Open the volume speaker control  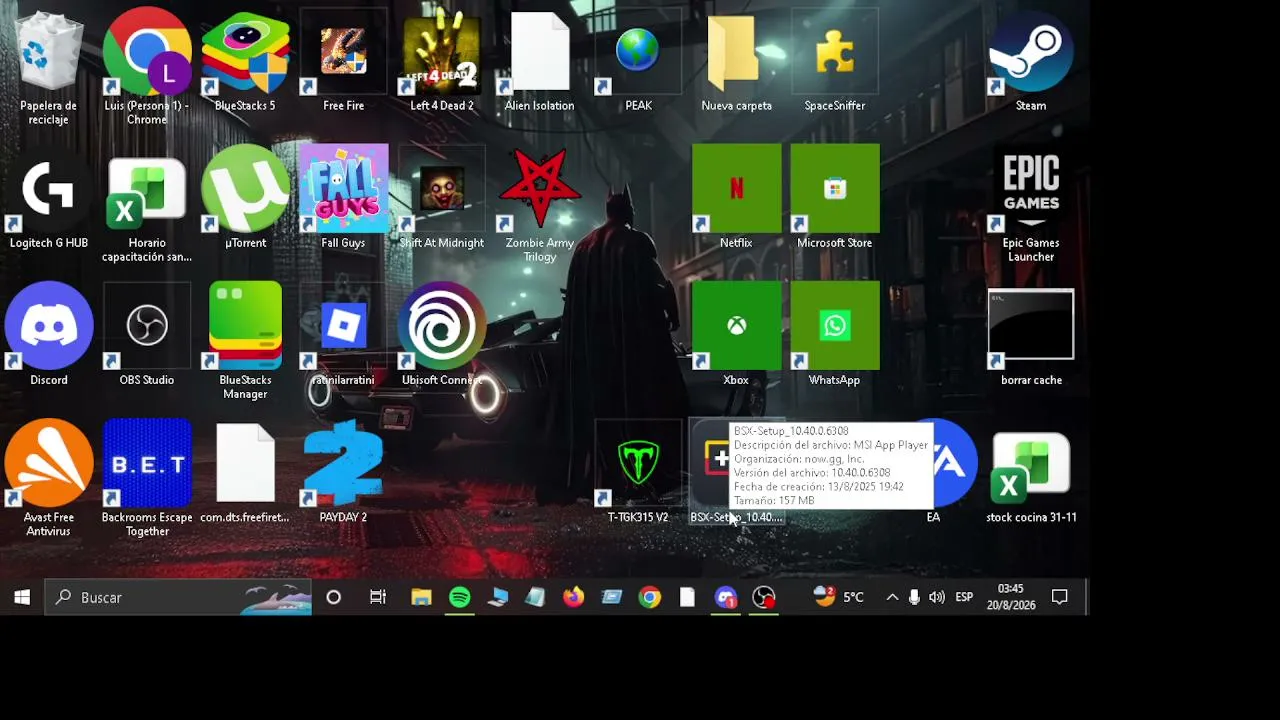pos(937,597)
